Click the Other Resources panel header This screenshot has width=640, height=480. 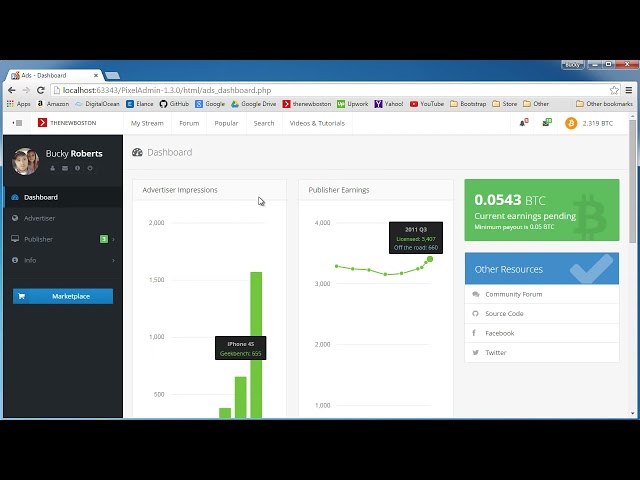point(542,269)
